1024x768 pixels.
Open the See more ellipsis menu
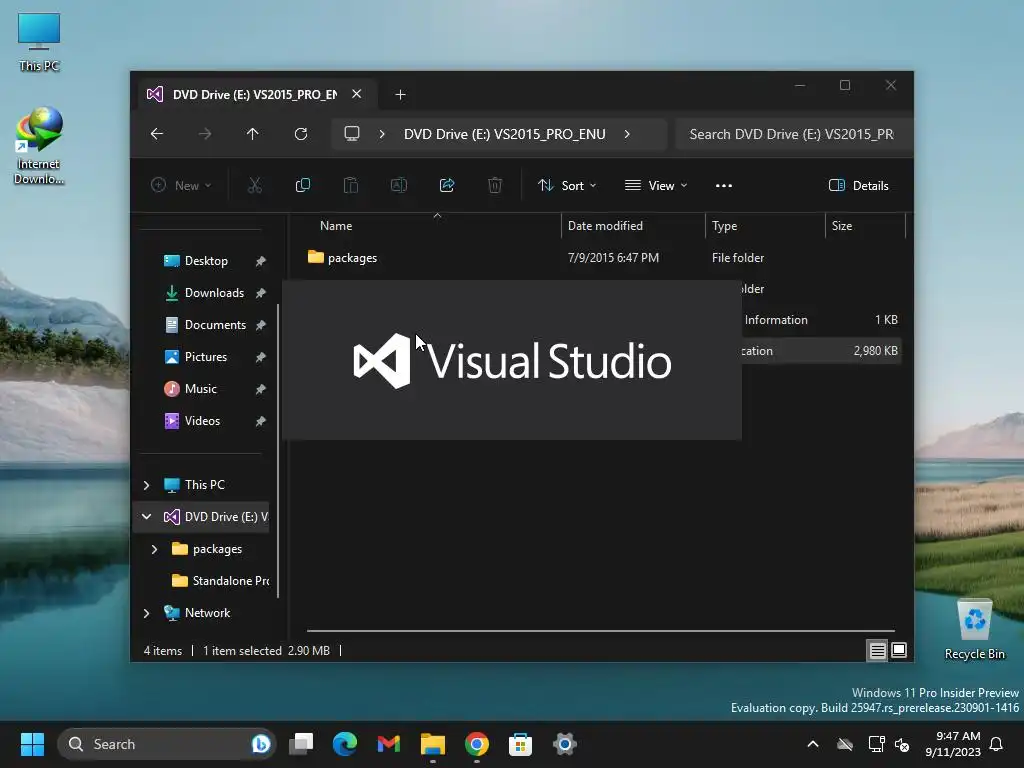click(724, 185)
